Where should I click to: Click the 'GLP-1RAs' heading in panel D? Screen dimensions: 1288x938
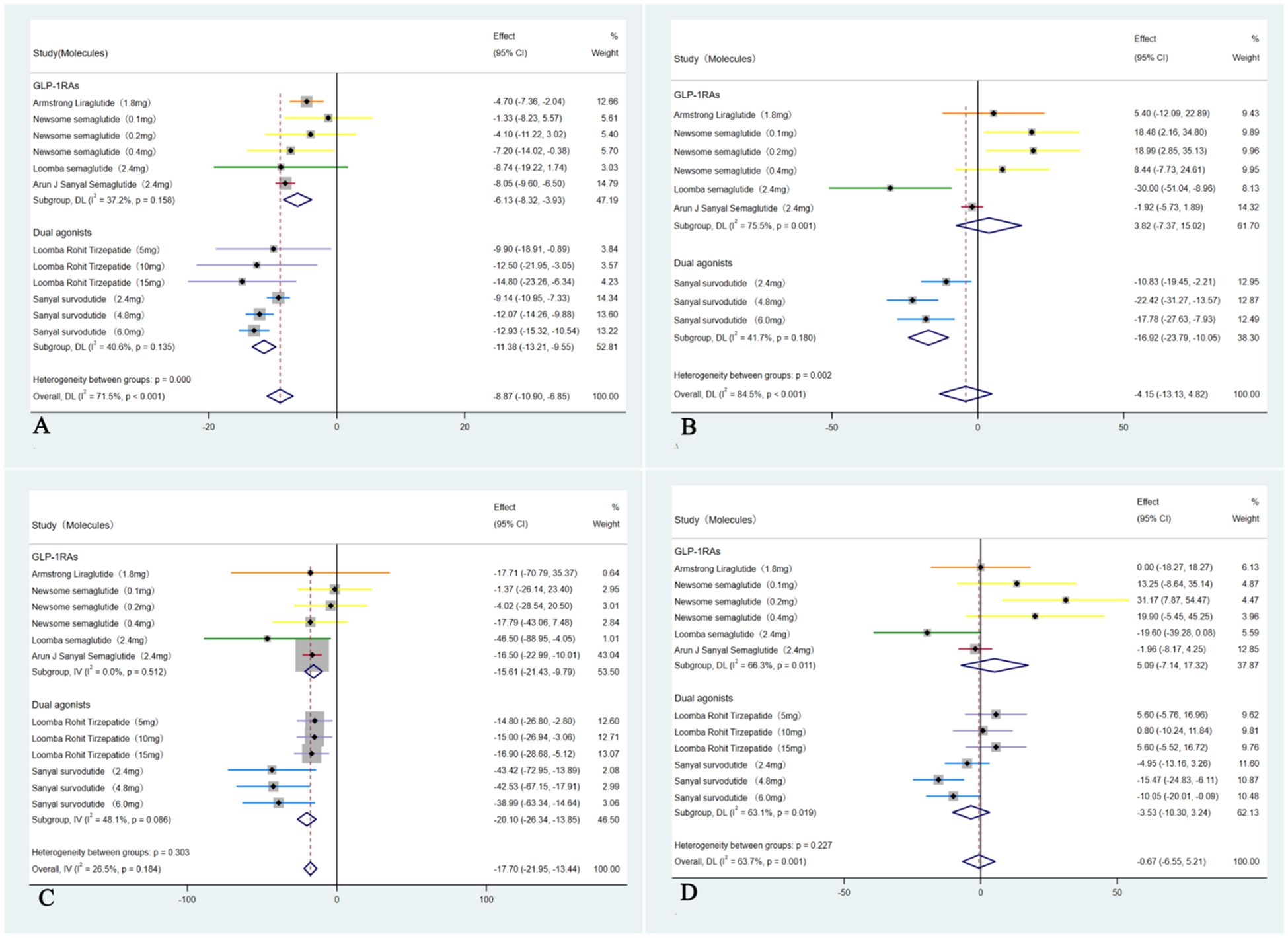pyautogui.click(x=697, y=551)
